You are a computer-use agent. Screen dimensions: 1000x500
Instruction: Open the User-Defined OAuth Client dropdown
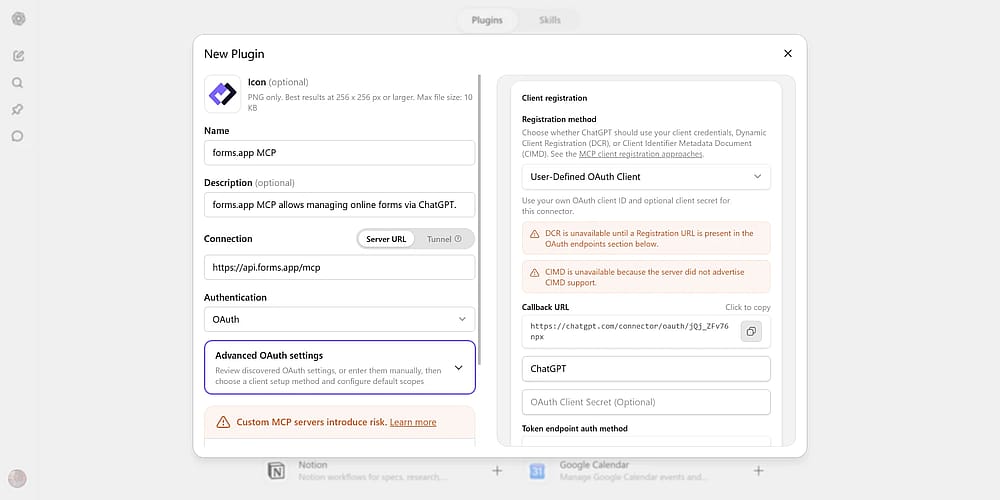click(x=646, y=177)
